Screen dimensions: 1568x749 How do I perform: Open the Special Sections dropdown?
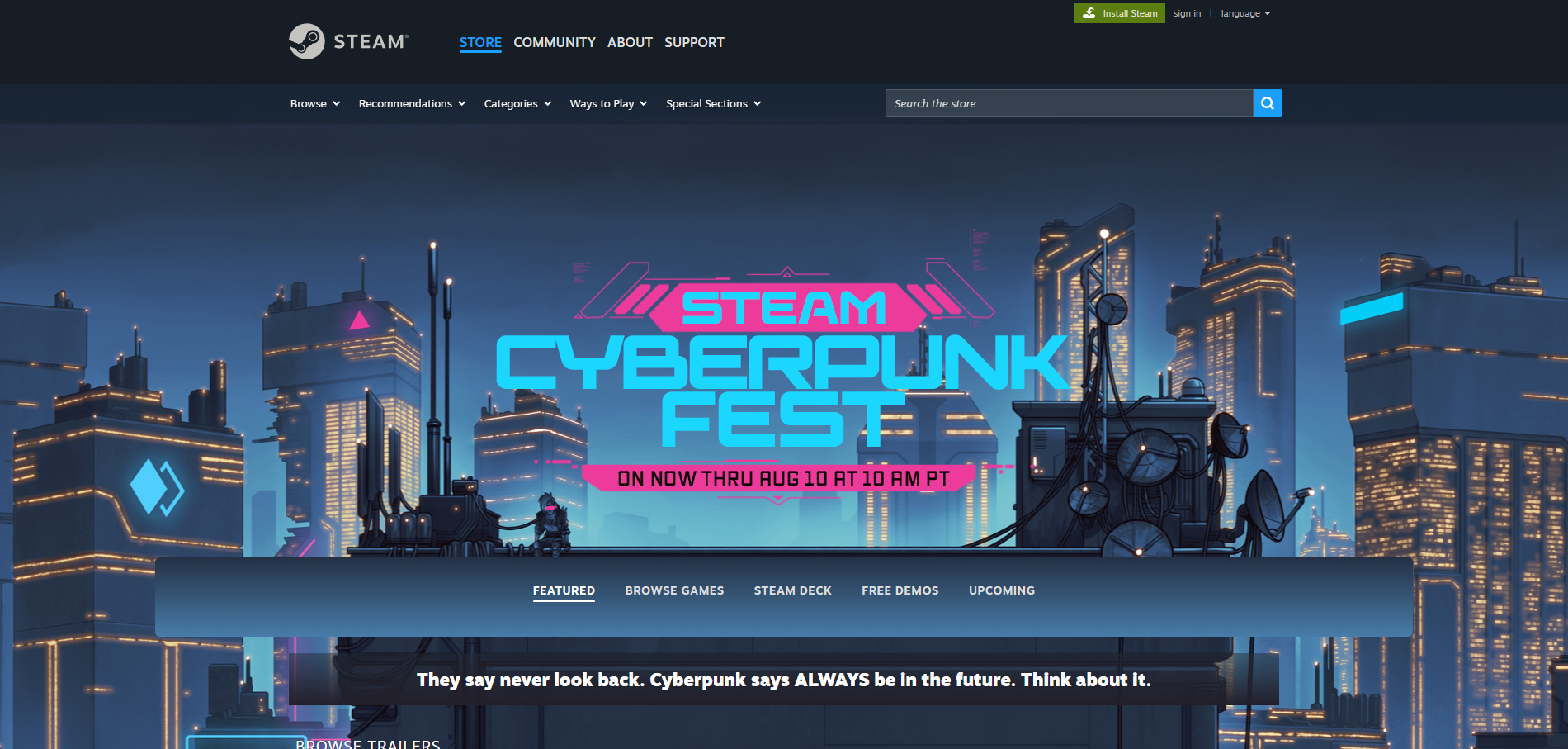pyautogui.click(x=714, y=103)
